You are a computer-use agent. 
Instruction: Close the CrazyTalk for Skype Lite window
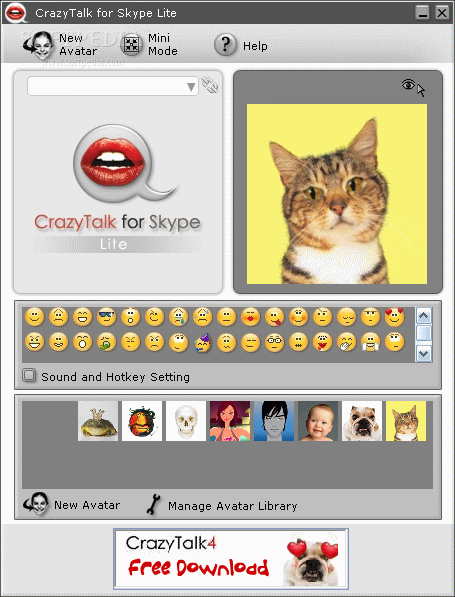442,13
